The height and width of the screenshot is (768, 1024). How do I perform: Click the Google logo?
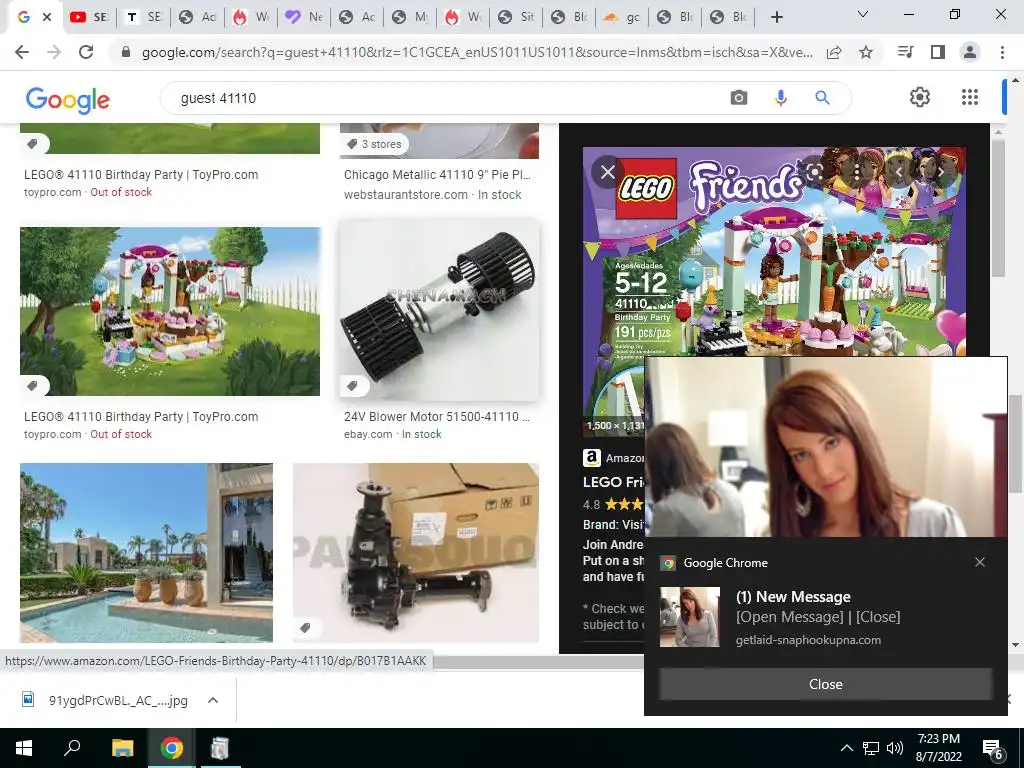tap(67, 99)
